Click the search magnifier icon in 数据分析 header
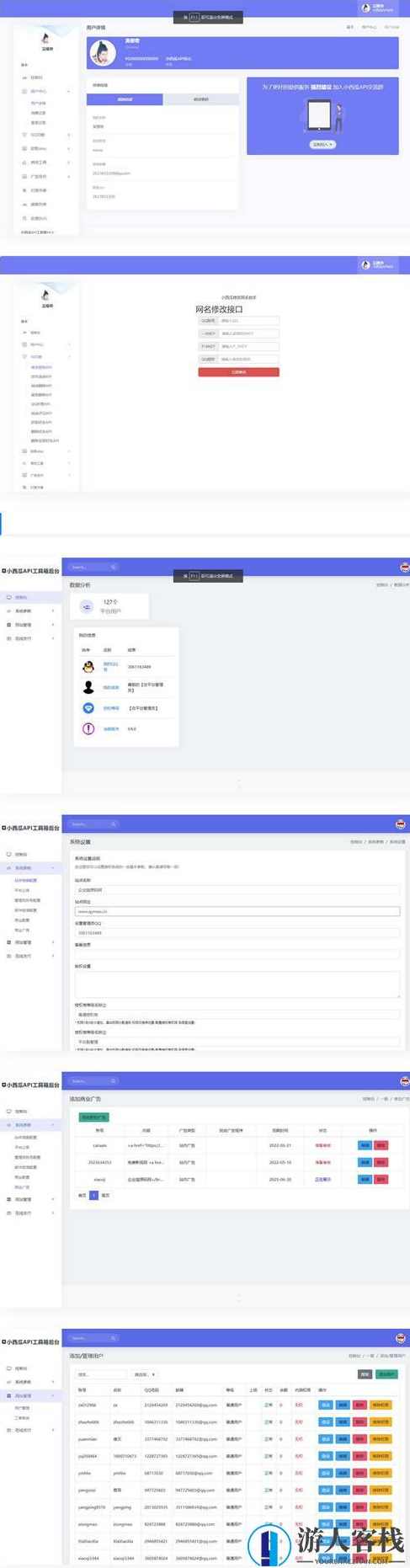Image resolution: width=410 pixels, height=1568 pixels. [114, 567]
